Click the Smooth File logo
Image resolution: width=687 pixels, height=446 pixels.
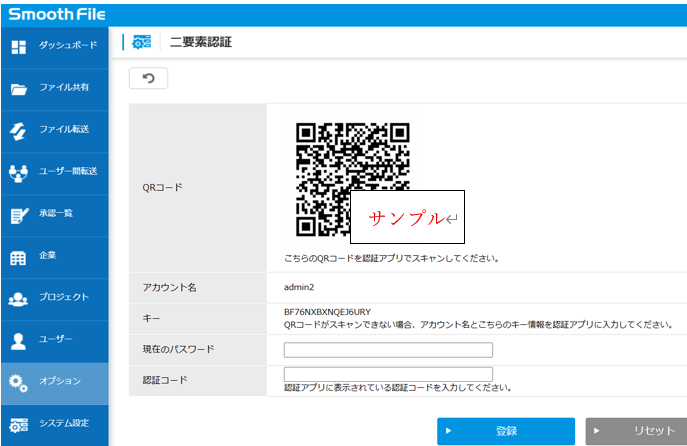tap(57, 14)
